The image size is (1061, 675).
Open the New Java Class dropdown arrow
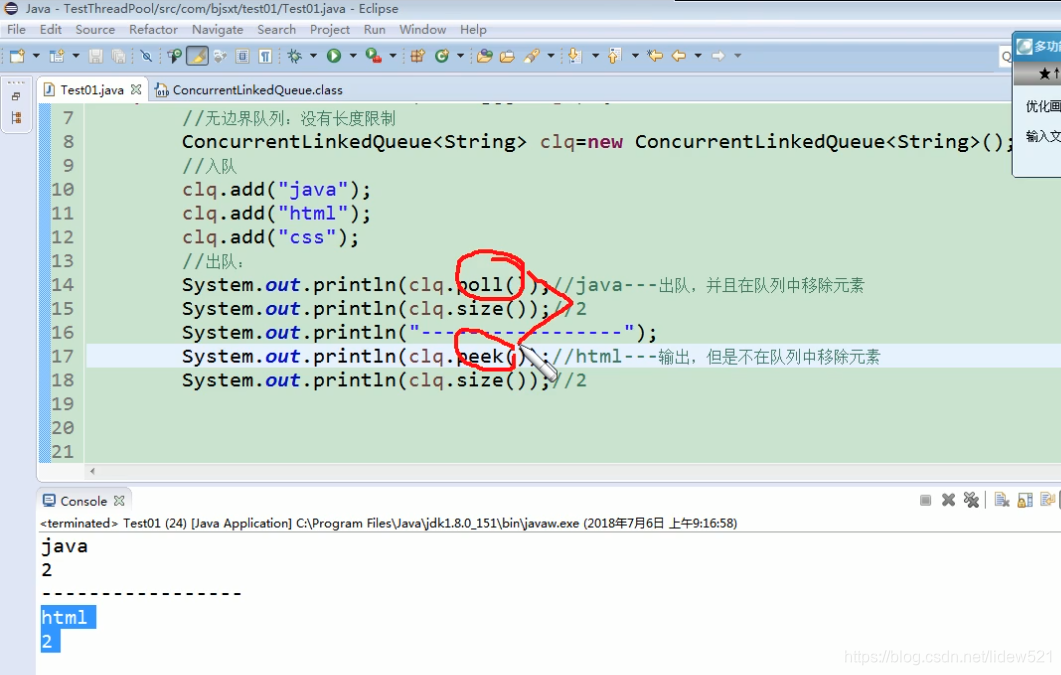pos(460,56)
